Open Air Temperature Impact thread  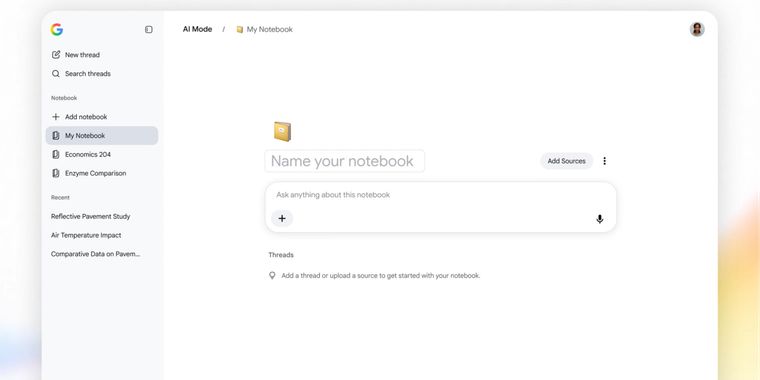[86, 235]
